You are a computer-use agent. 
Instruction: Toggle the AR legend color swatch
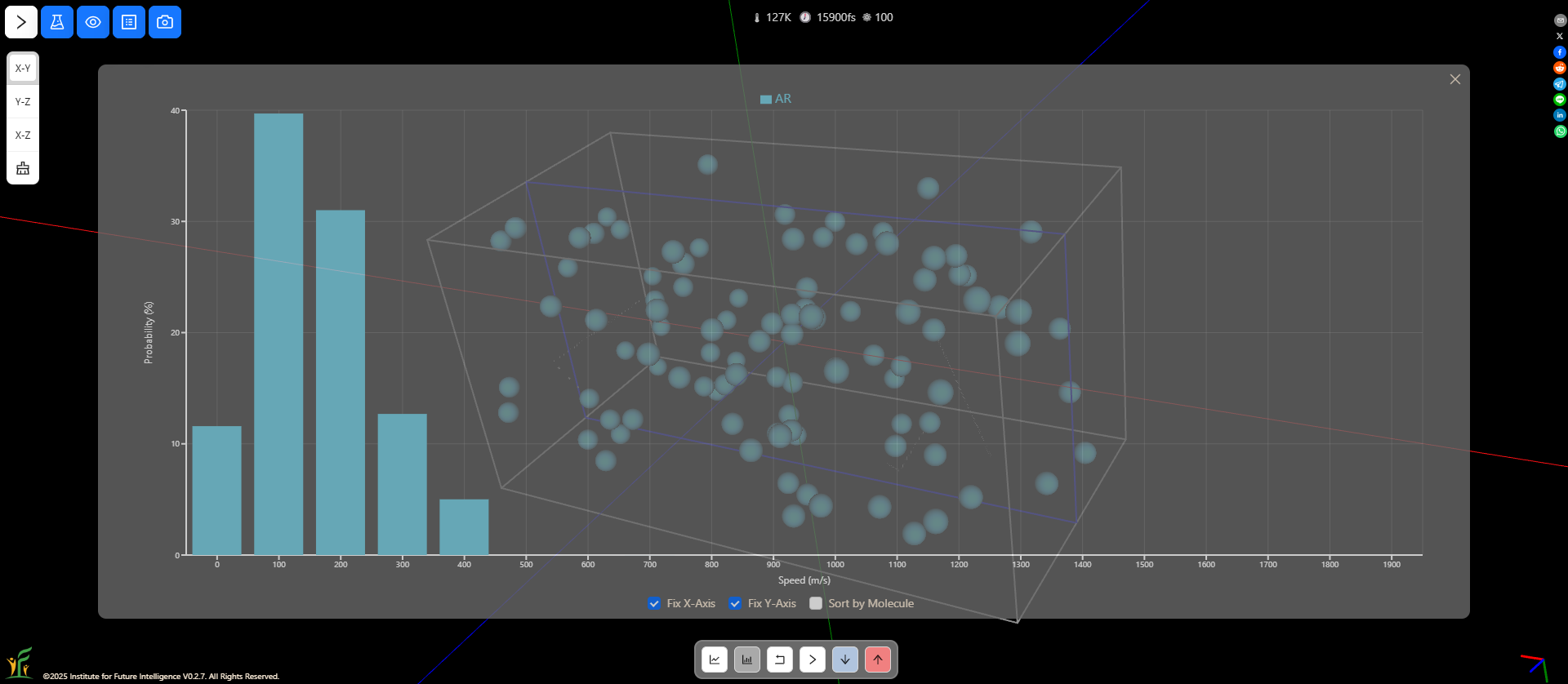766,99
